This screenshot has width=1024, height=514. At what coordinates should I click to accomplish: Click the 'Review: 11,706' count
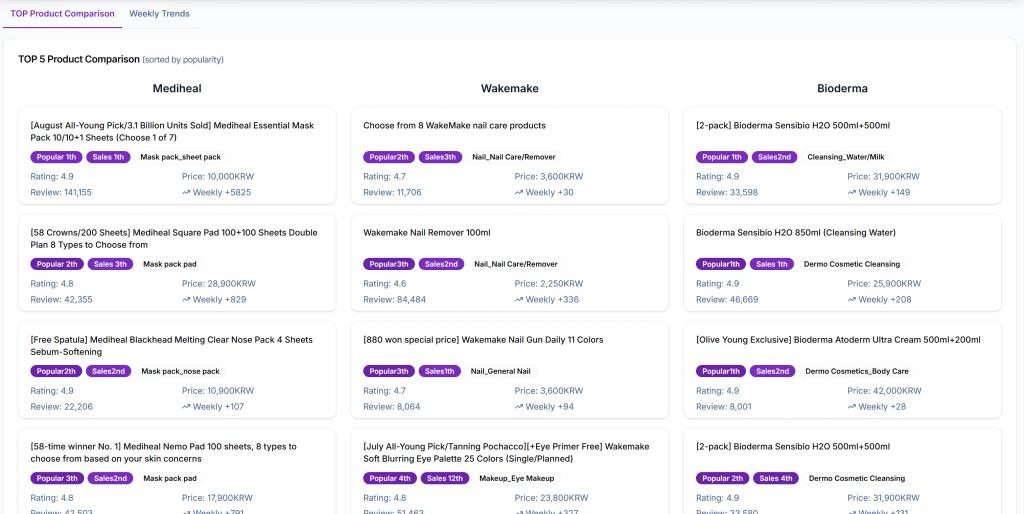[392, 193]
